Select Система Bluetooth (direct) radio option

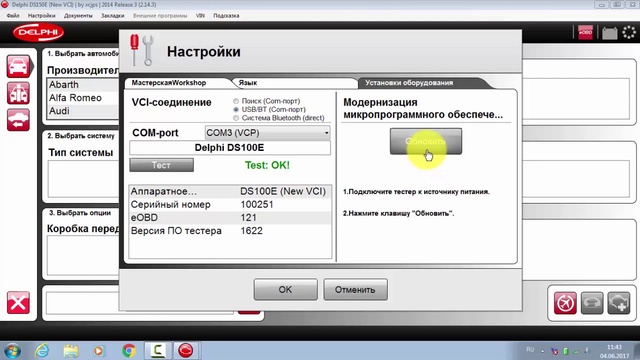(236, 118)
